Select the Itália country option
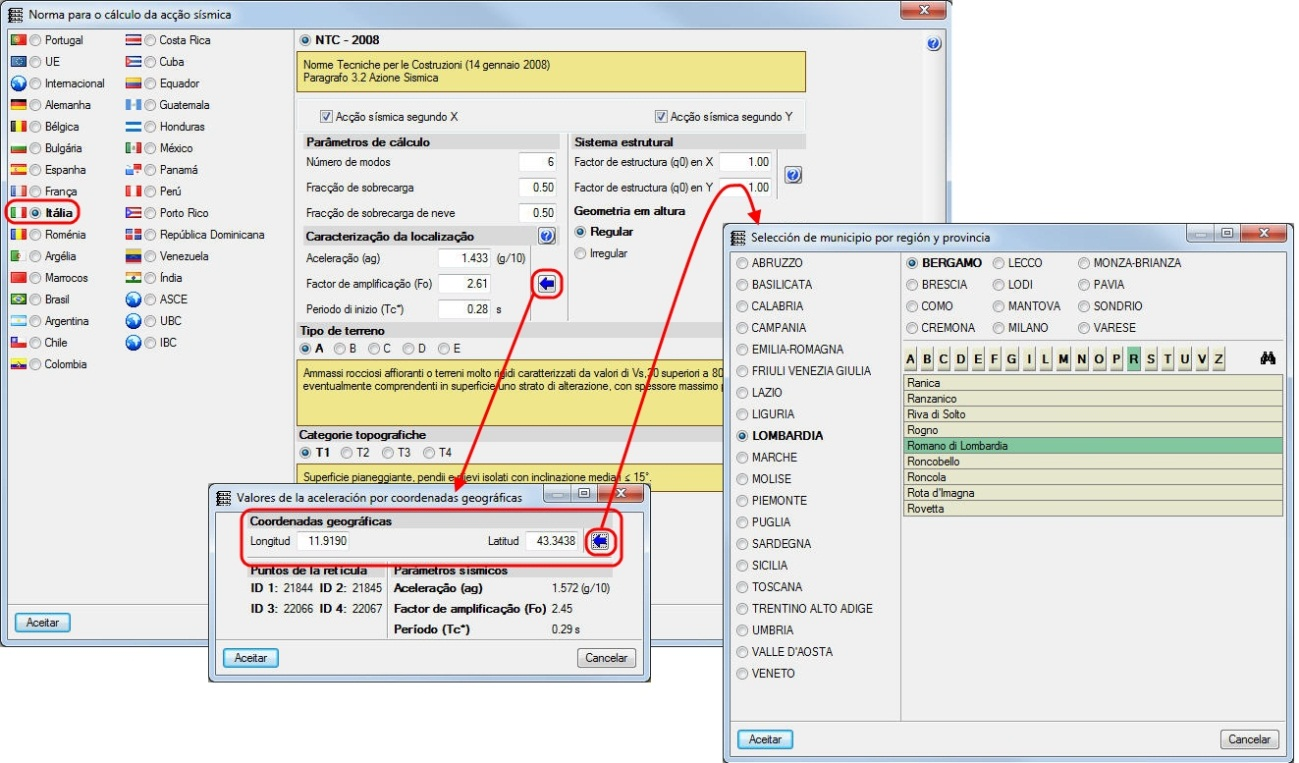 click(x=37, y=213)
